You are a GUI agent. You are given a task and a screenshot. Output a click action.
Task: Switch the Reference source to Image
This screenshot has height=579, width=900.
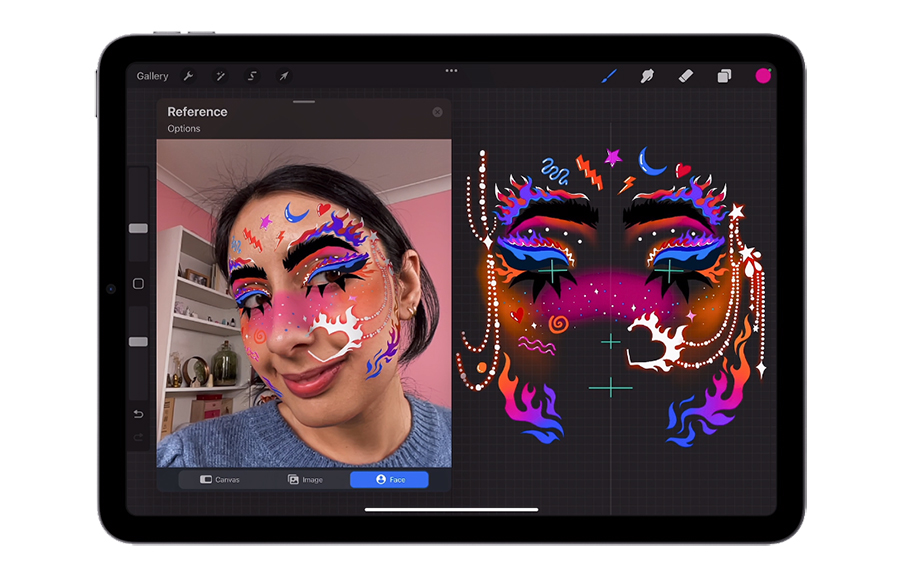(305, 480)
